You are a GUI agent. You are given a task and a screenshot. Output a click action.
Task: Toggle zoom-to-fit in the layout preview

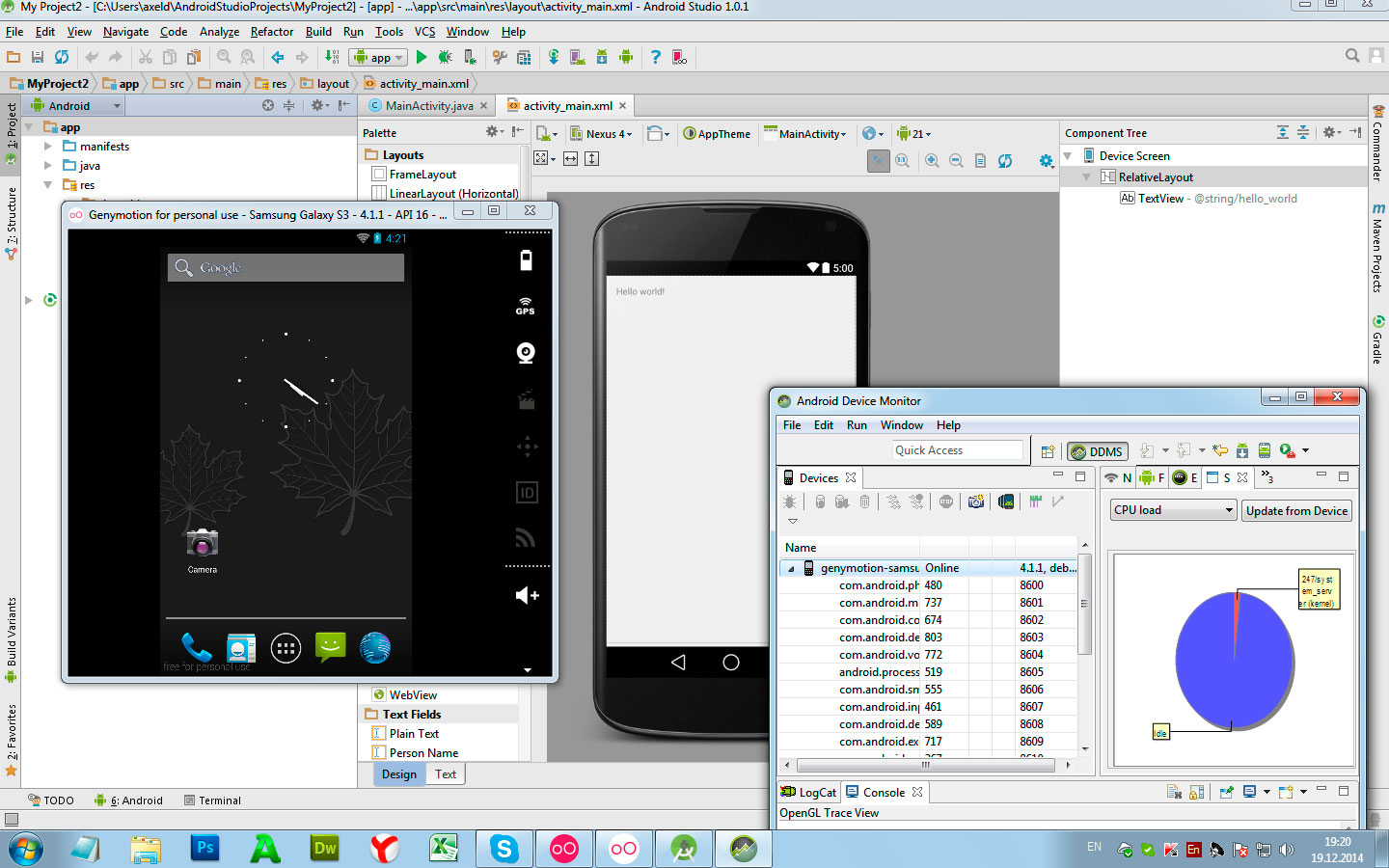click(x=878, y=161)
